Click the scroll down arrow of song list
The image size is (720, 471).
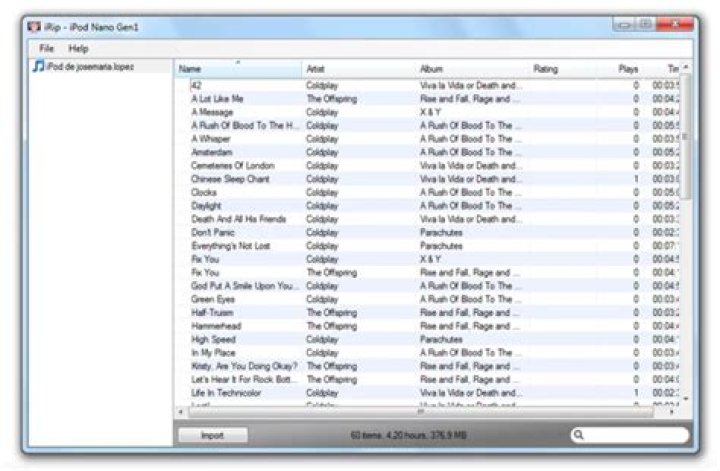pos(685,399)
